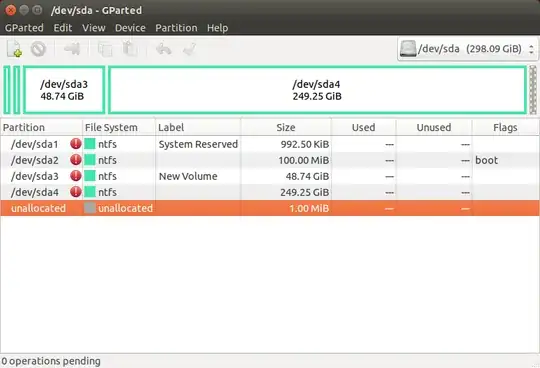Image resolution: width=540 pixels, height=368 pixels.
Task: Click the System Reserved label
Action: (x=198, y=144)
